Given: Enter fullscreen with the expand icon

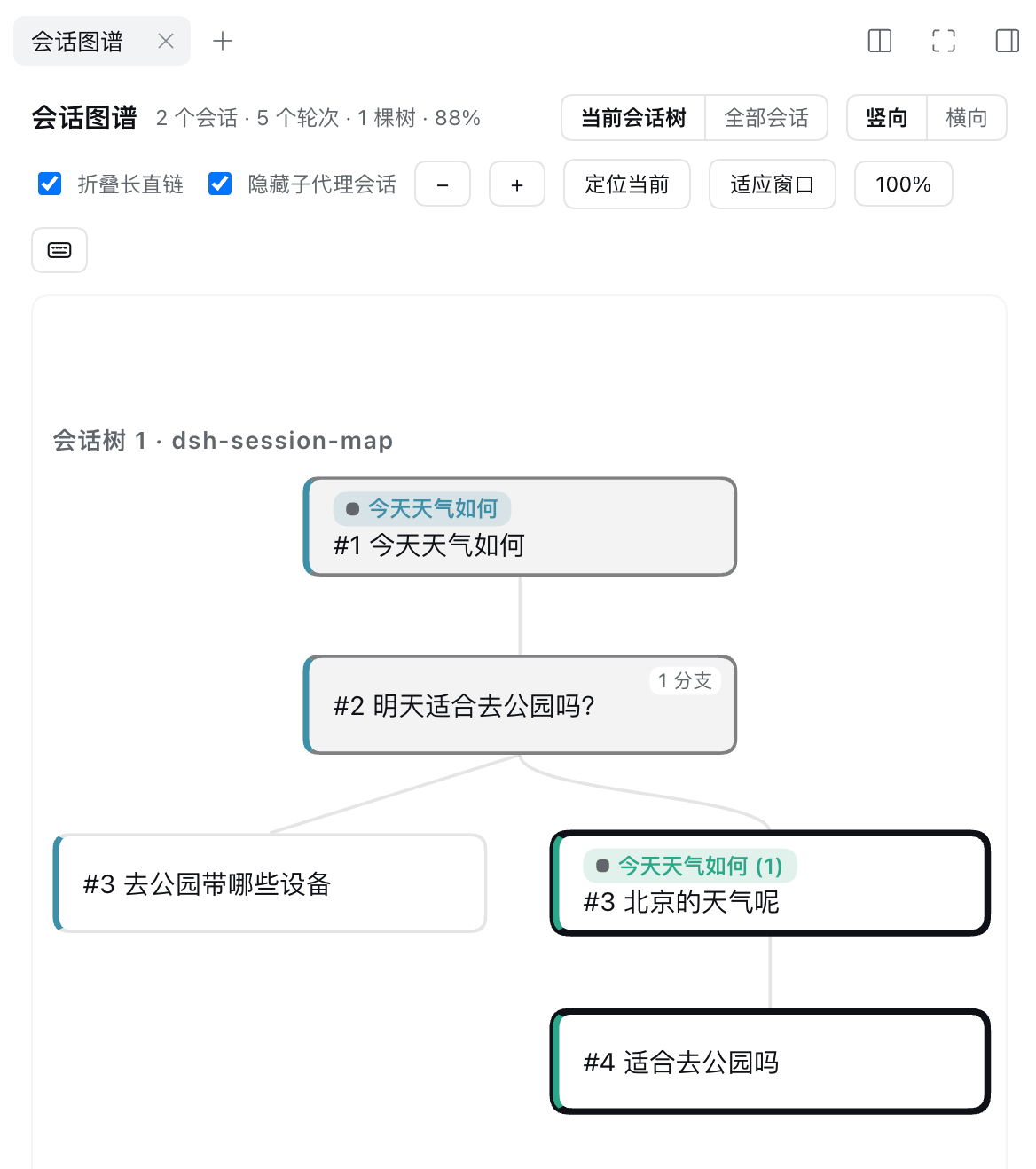Looking at the screenshot, I should [944, 41].
